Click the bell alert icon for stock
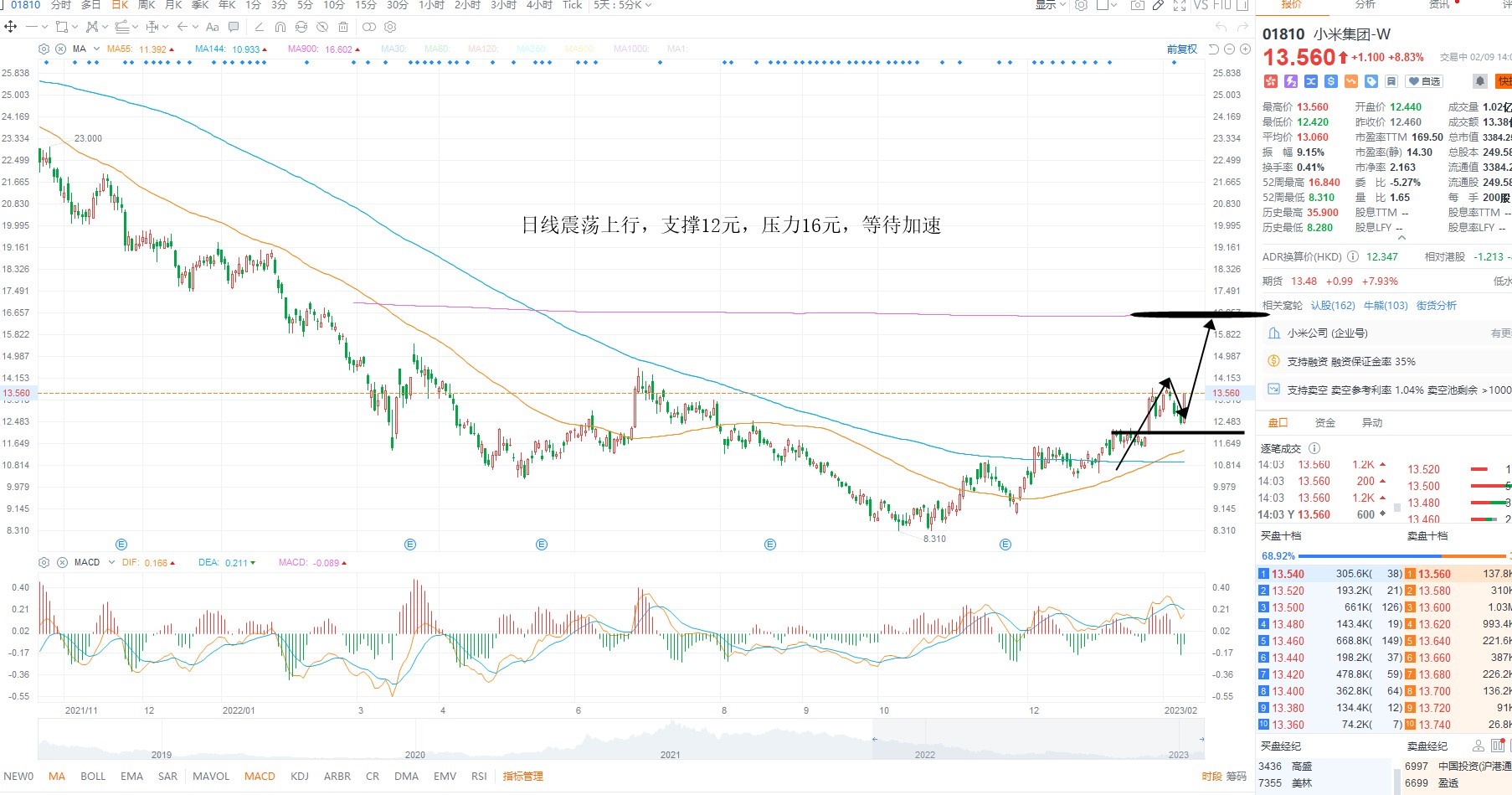 (x=1480, y=81)
